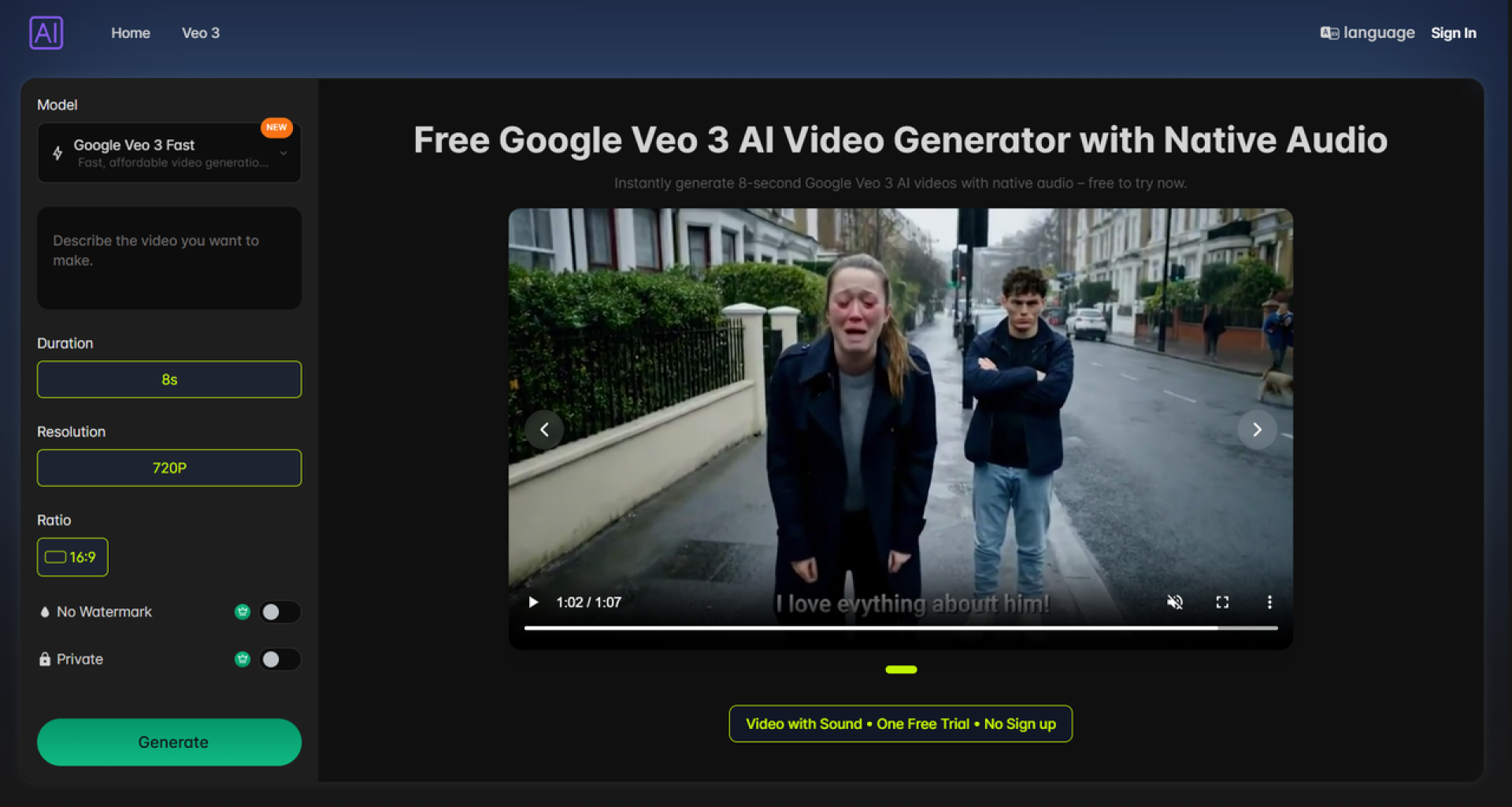Click the 1:02 / 1:07 time display
This screenshot has height=807, width=1512.
589,602
